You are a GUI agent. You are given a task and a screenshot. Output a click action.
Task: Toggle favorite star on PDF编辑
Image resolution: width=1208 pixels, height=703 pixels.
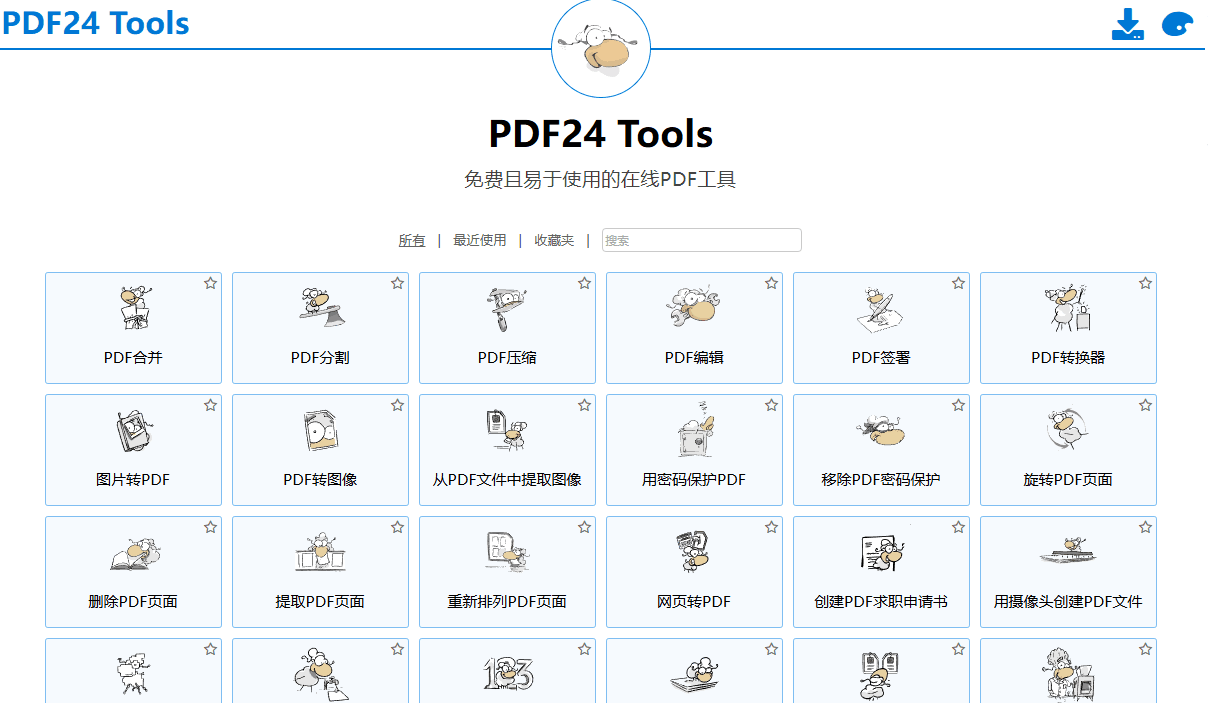tap(771, 283)
